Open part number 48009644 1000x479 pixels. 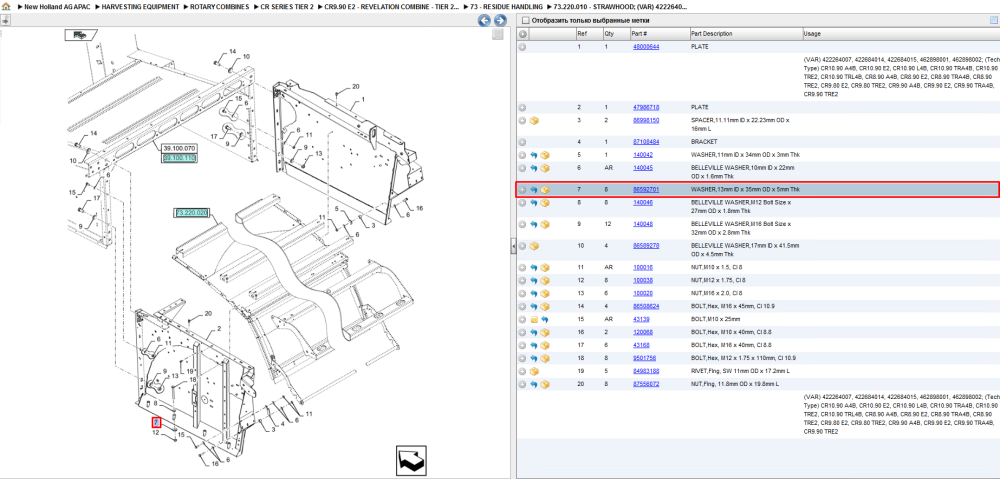point(645,47)
